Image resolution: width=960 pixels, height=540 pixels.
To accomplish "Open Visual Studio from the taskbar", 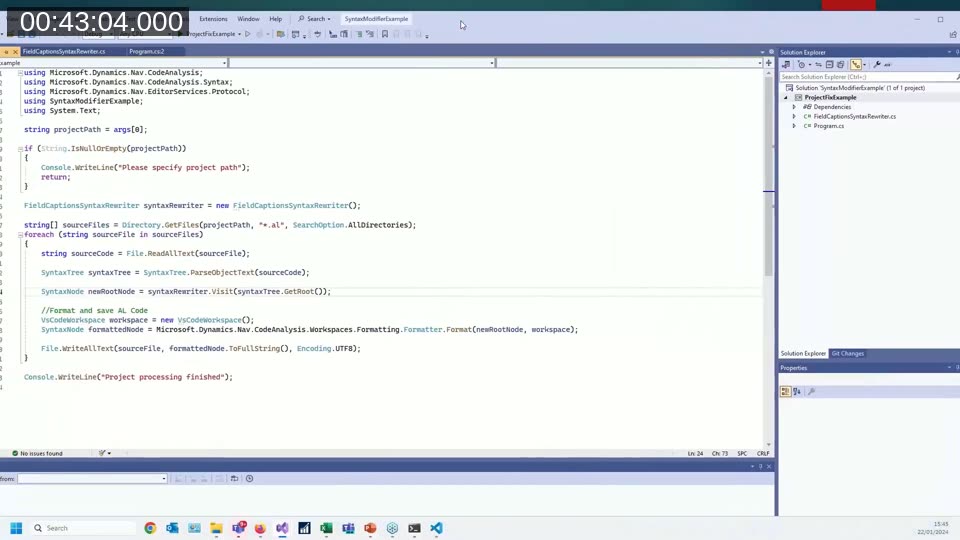I will [x=282, y=528].
